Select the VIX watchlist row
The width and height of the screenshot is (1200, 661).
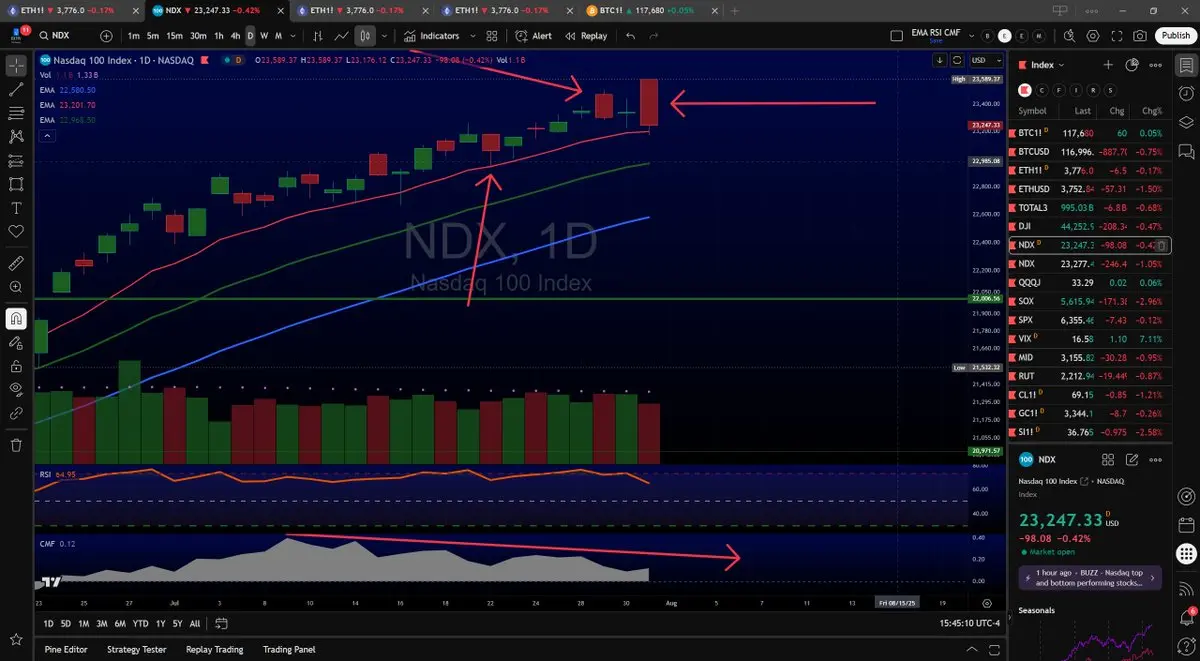pos(1091,338)
